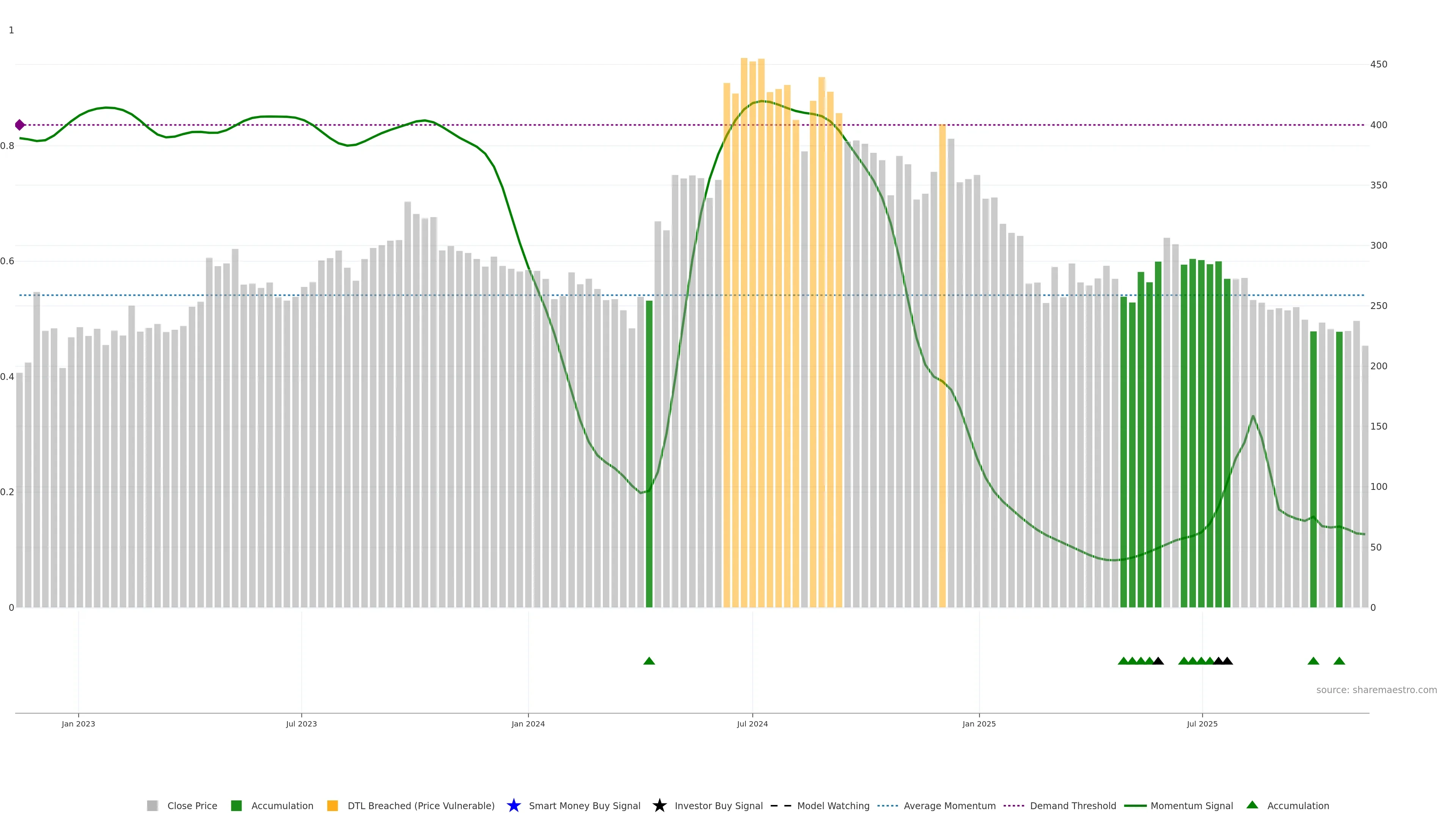
Task: Click the green Accumulation triangle in legend
Action: click(x=1252, y=805)
